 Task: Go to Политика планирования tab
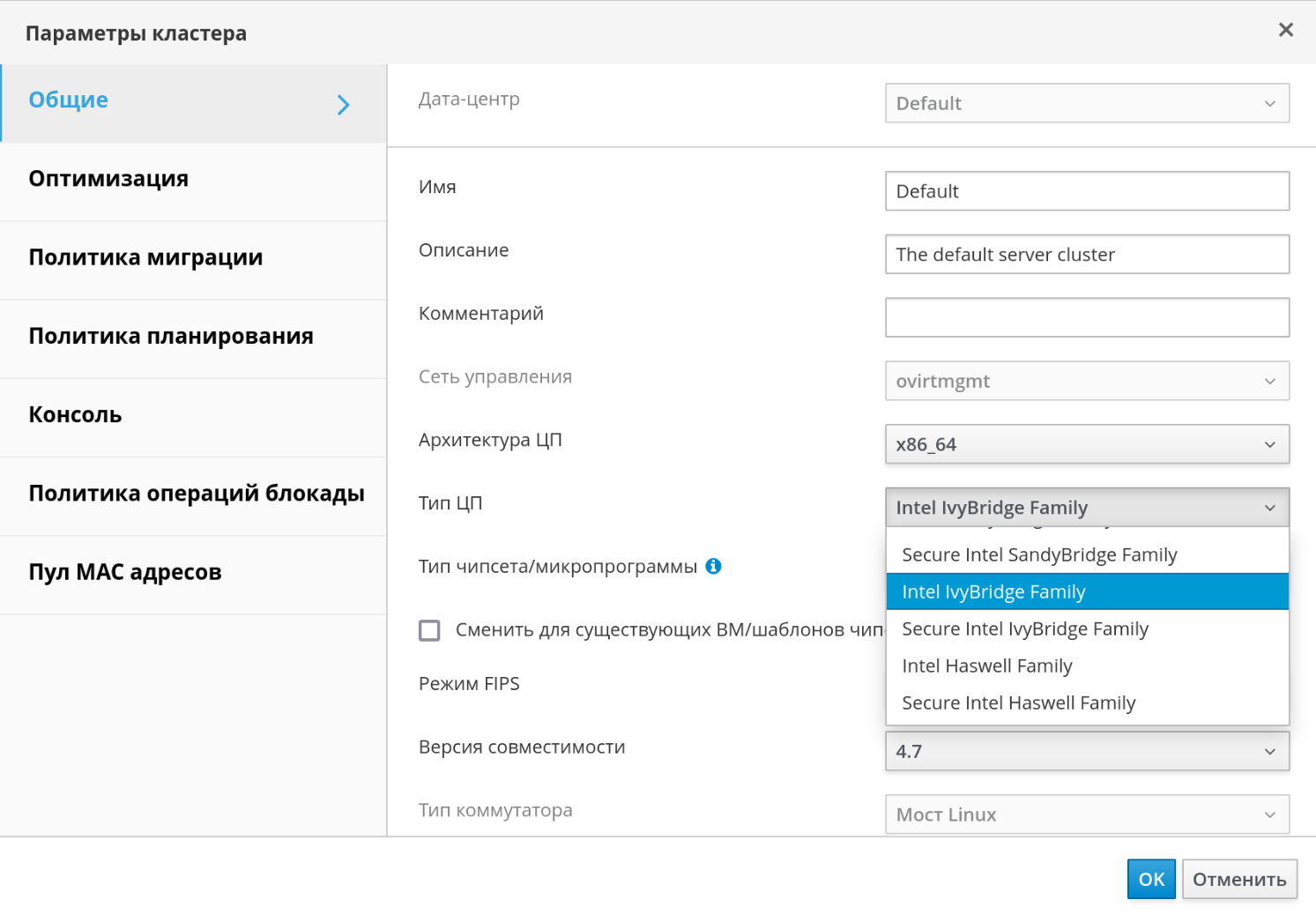(x=171, y=336)
